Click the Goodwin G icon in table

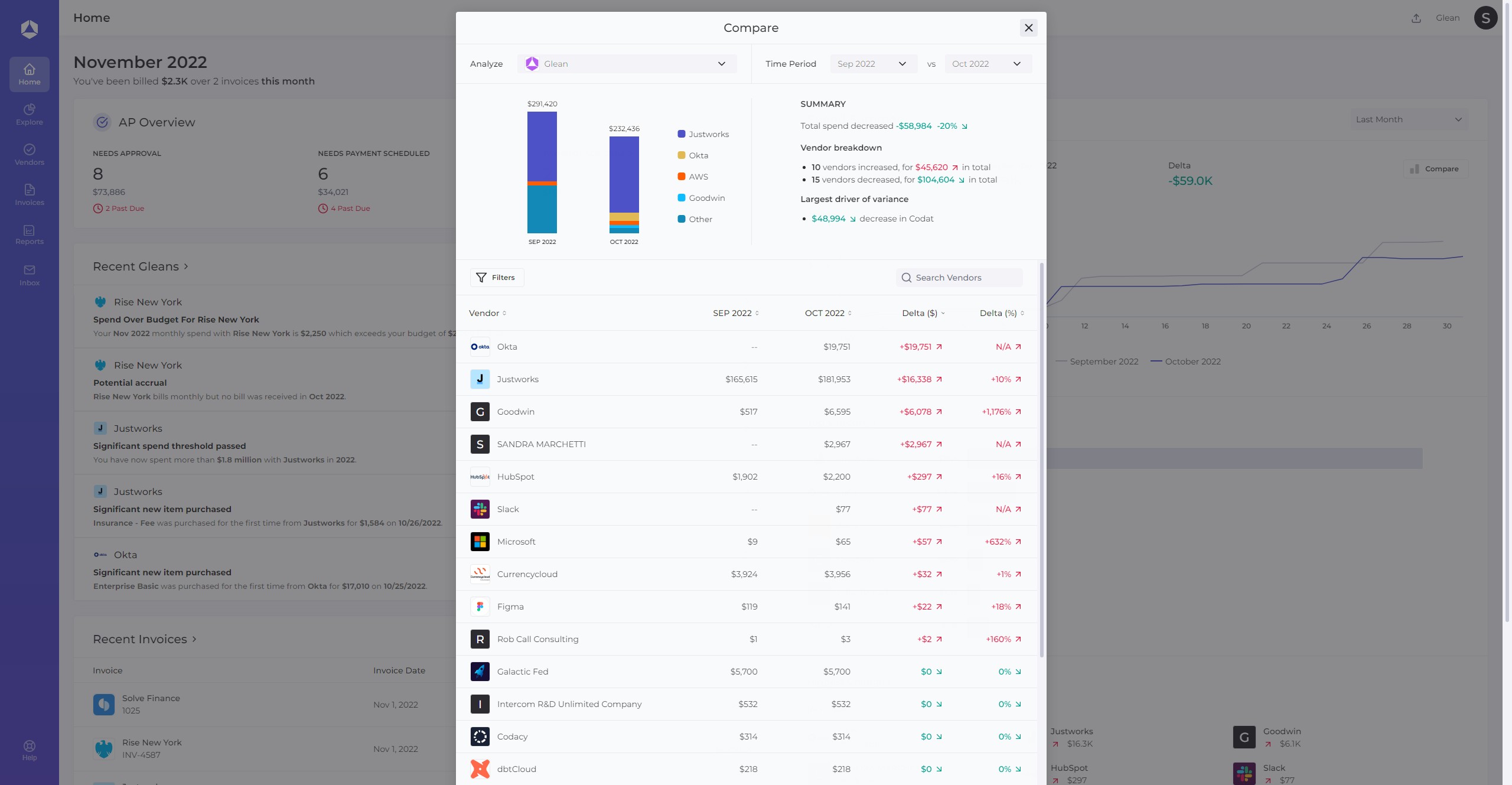point(480,412)
